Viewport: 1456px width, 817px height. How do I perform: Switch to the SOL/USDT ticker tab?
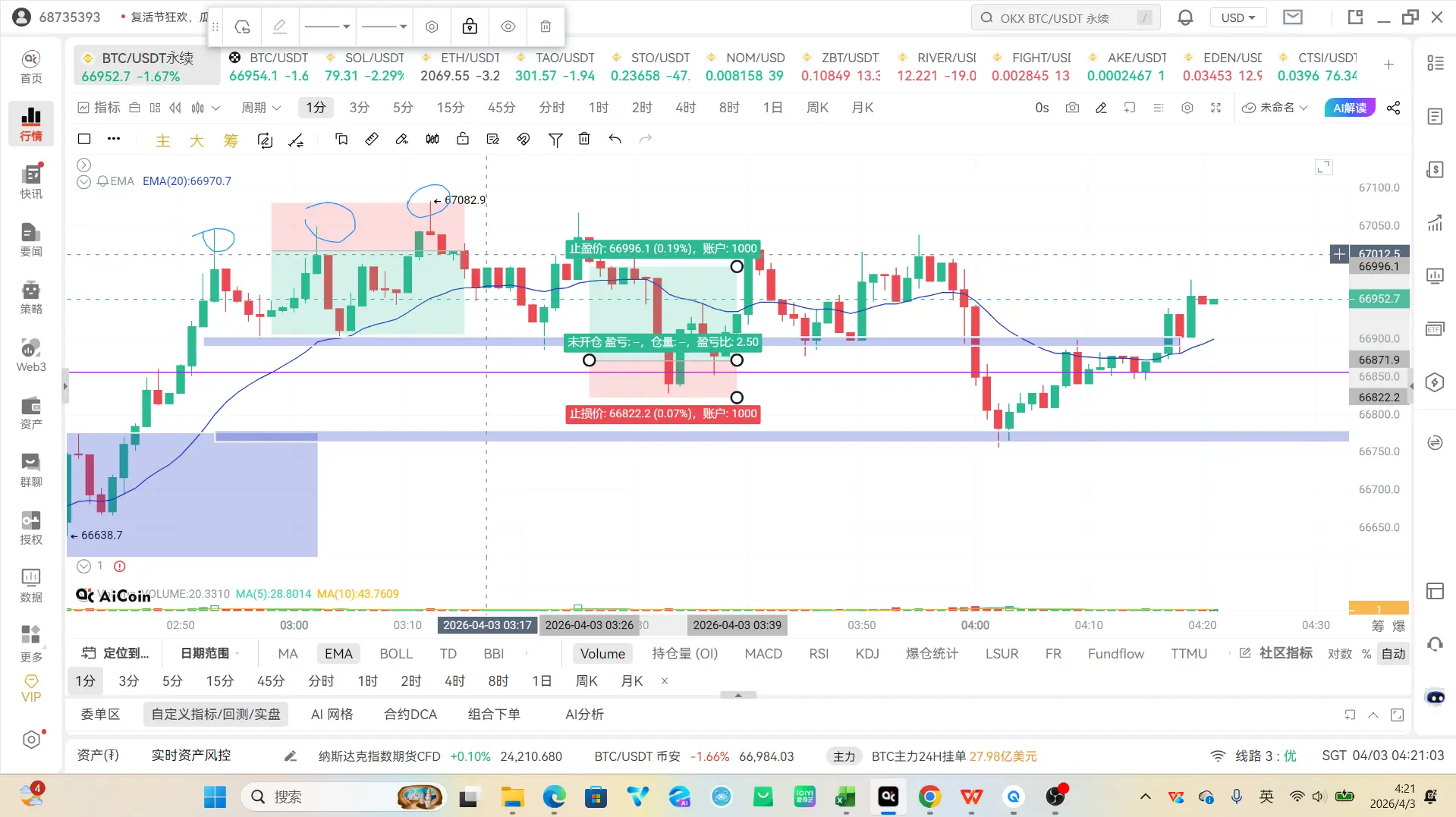364,67
